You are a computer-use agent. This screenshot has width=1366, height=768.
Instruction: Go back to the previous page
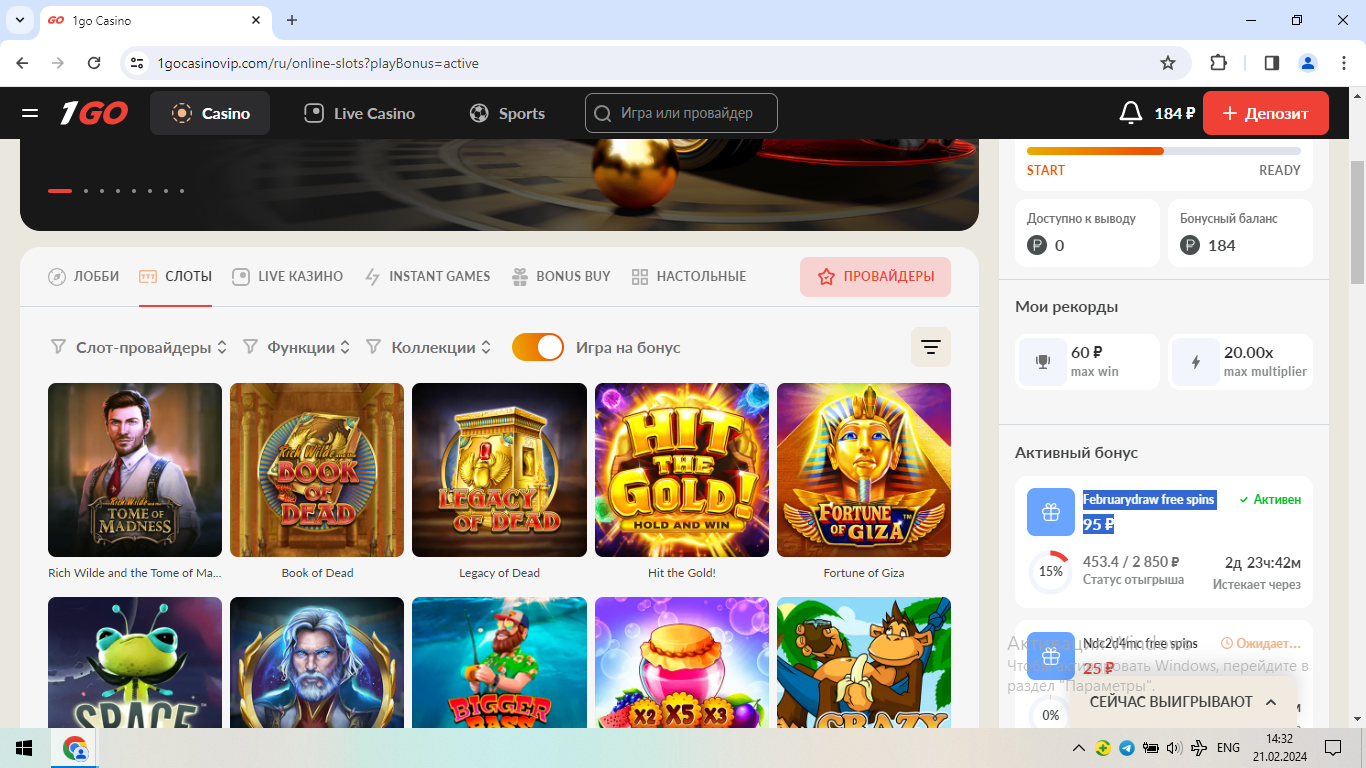point(22,63)
